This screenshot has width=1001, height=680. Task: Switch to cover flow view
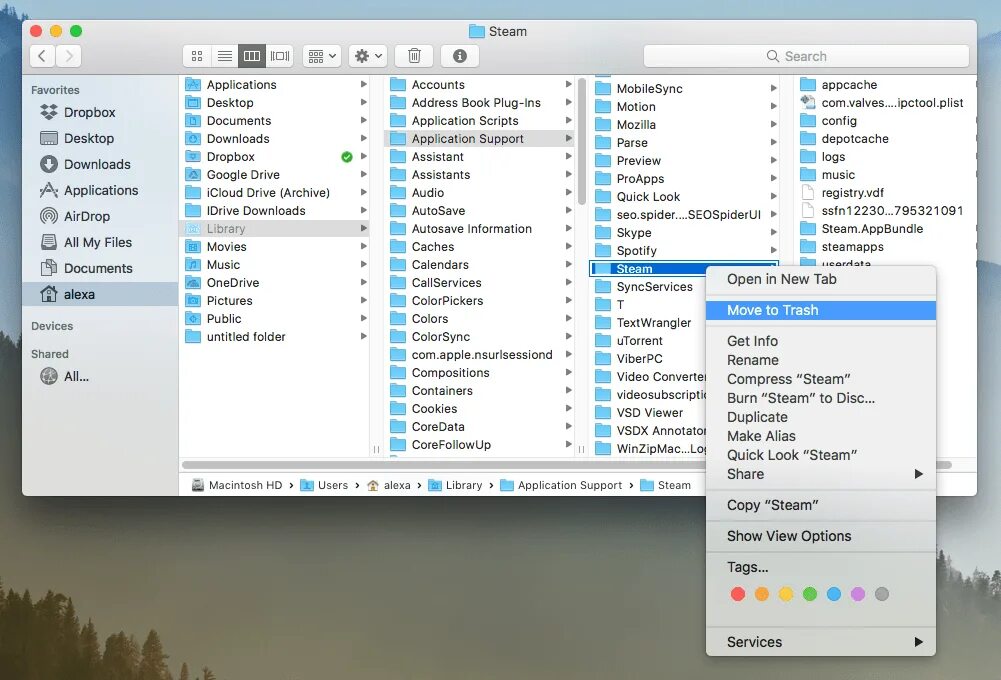280,56
